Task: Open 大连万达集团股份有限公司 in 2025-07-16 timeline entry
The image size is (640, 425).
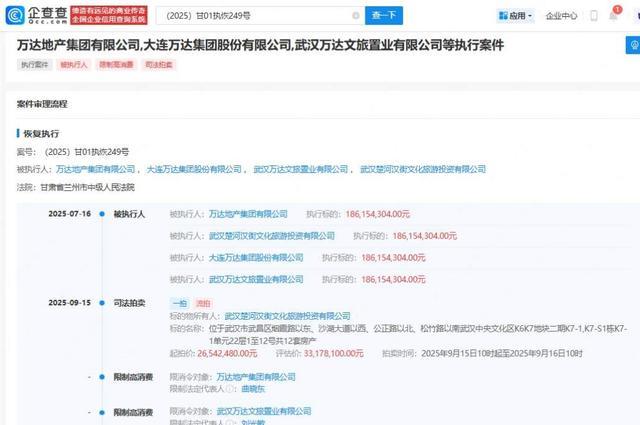Action: (x=256, y=258)
